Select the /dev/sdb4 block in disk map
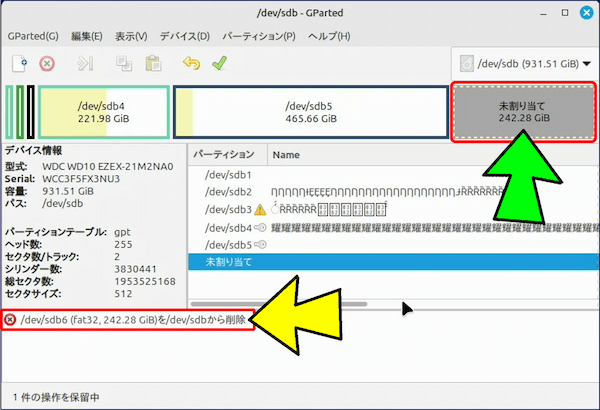 pyautogui.click(x=103, y=111)
